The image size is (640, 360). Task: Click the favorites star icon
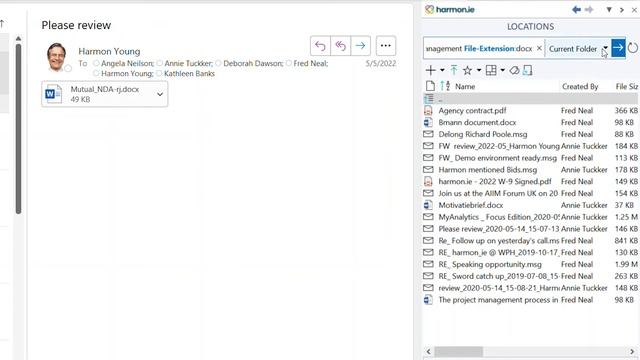click(x=467, y=70)
